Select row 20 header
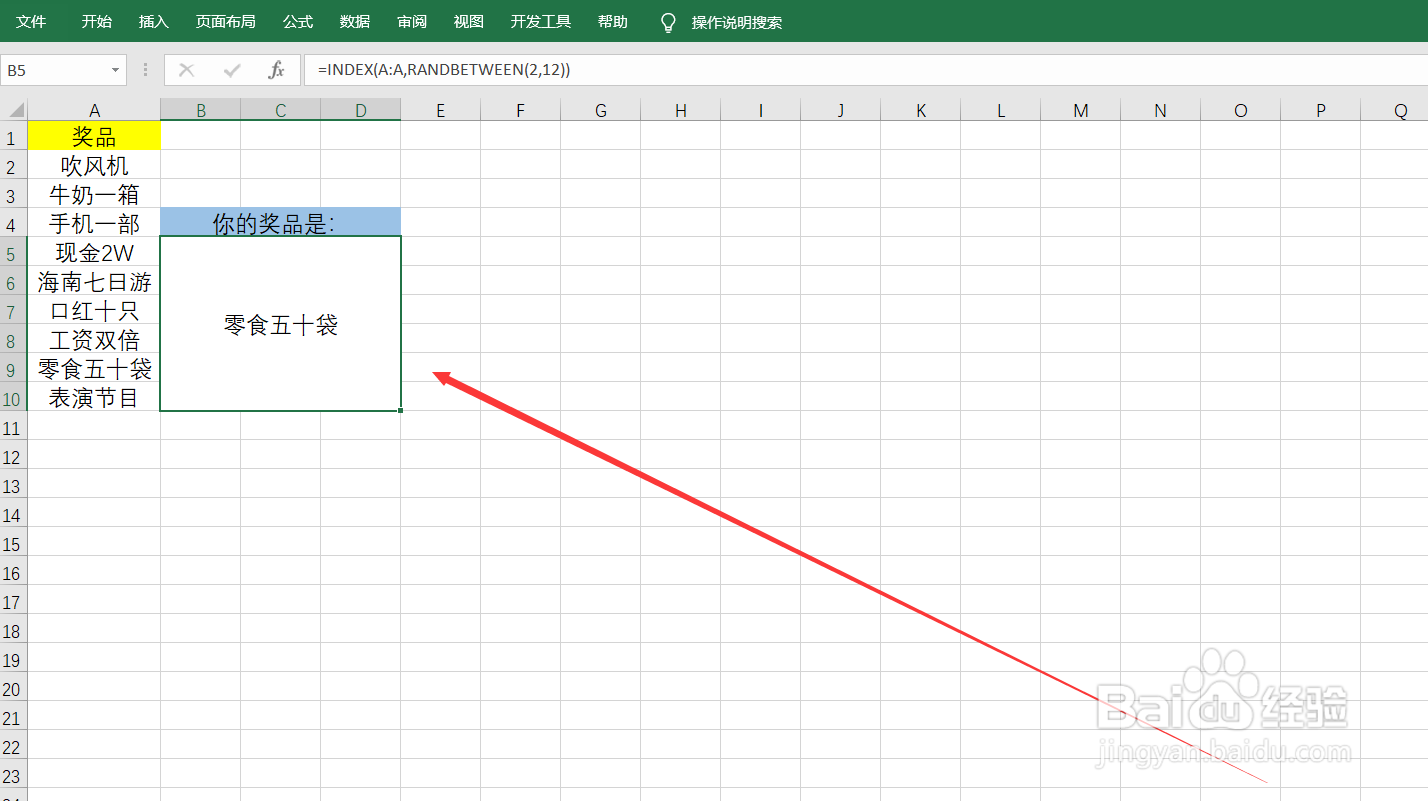 [x=13, y=688]
